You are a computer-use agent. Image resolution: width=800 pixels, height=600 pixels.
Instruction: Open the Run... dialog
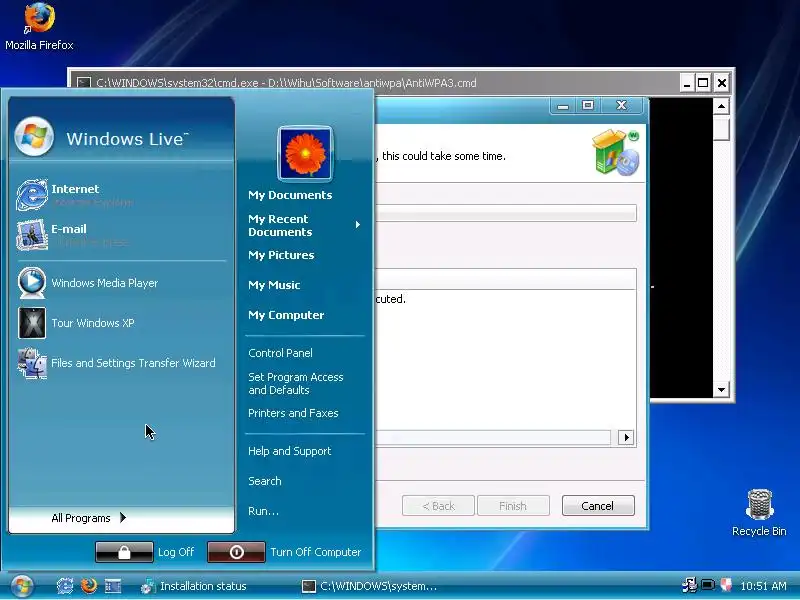pos(263,511)
